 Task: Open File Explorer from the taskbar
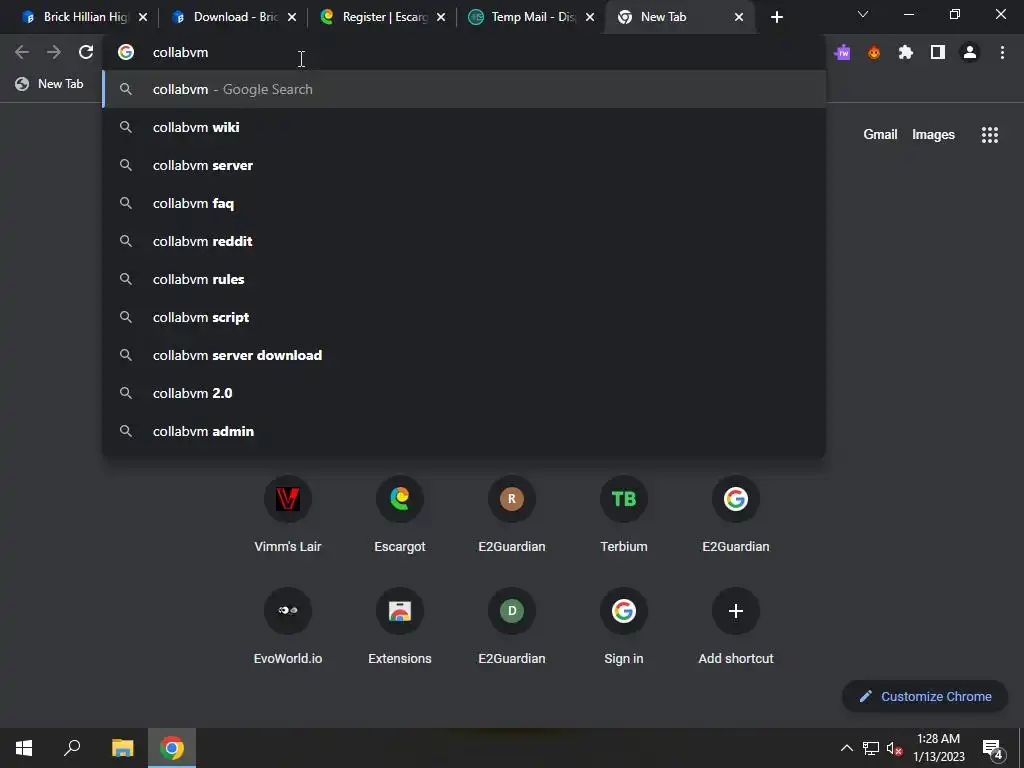tap(122, 748)
